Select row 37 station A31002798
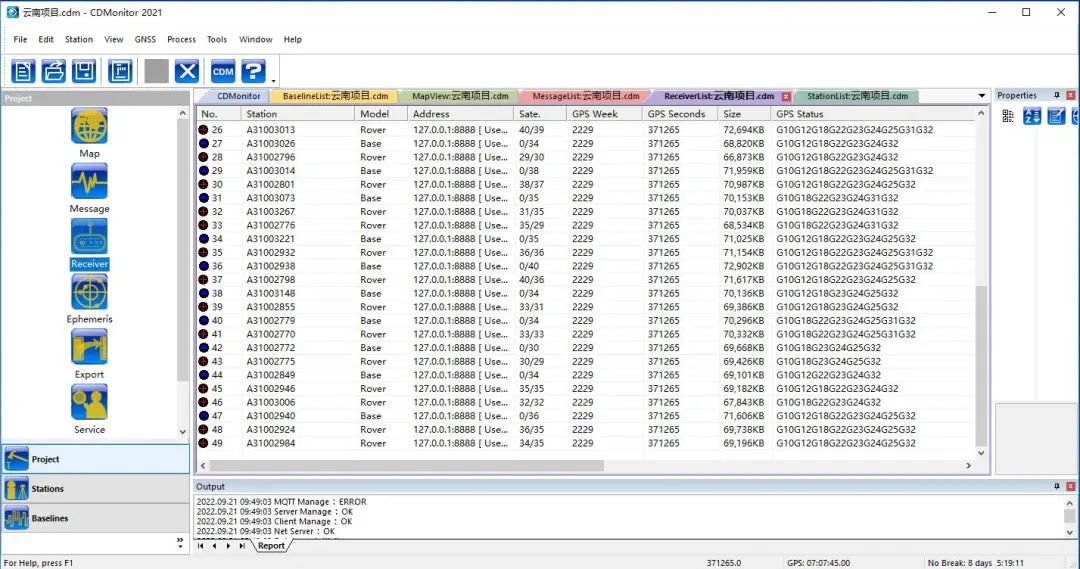Screen dimensions: 1080x569 click(271, 280)
